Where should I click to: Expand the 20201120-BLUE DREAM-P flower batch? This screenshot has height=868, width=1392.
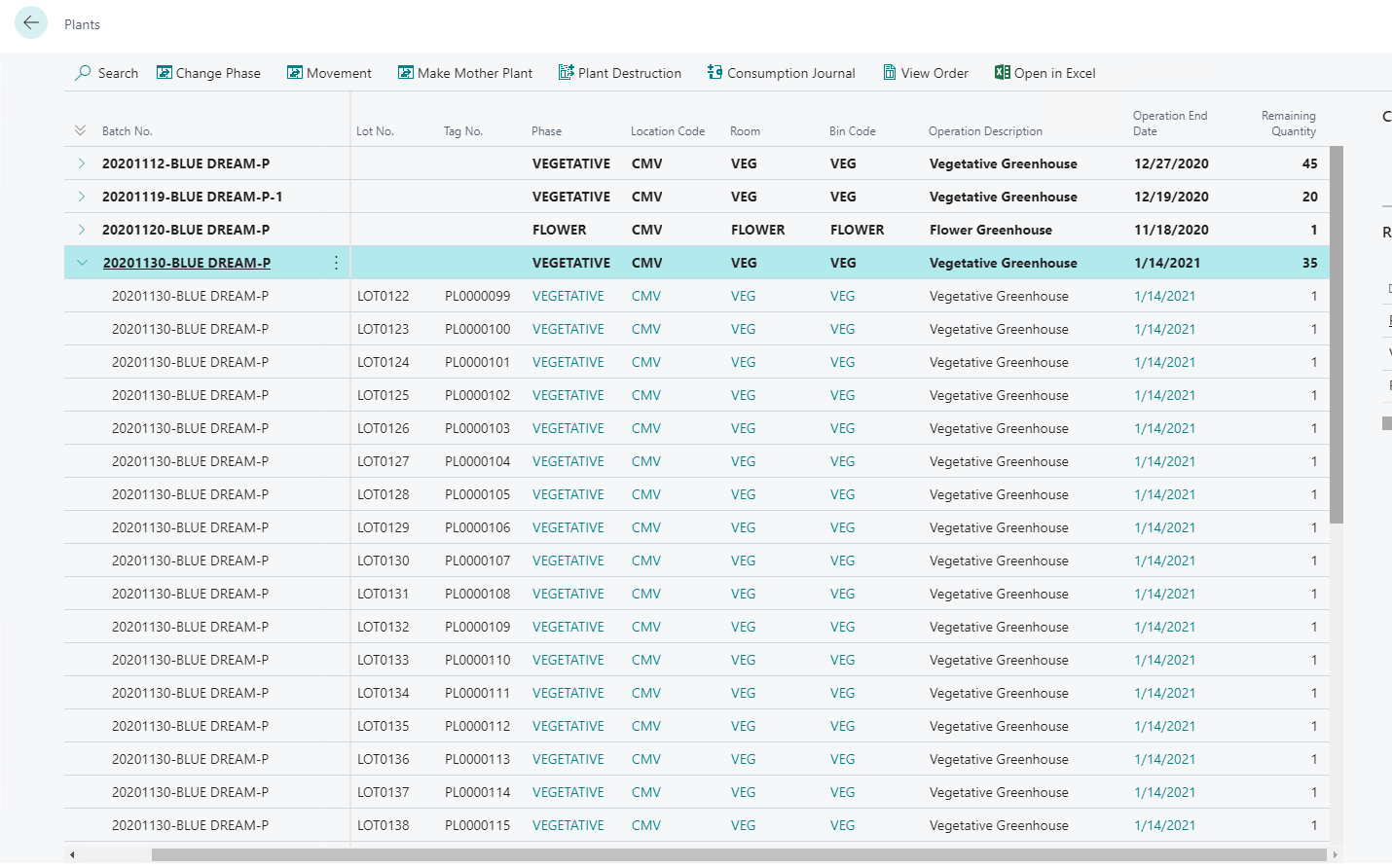coord(82,230)
